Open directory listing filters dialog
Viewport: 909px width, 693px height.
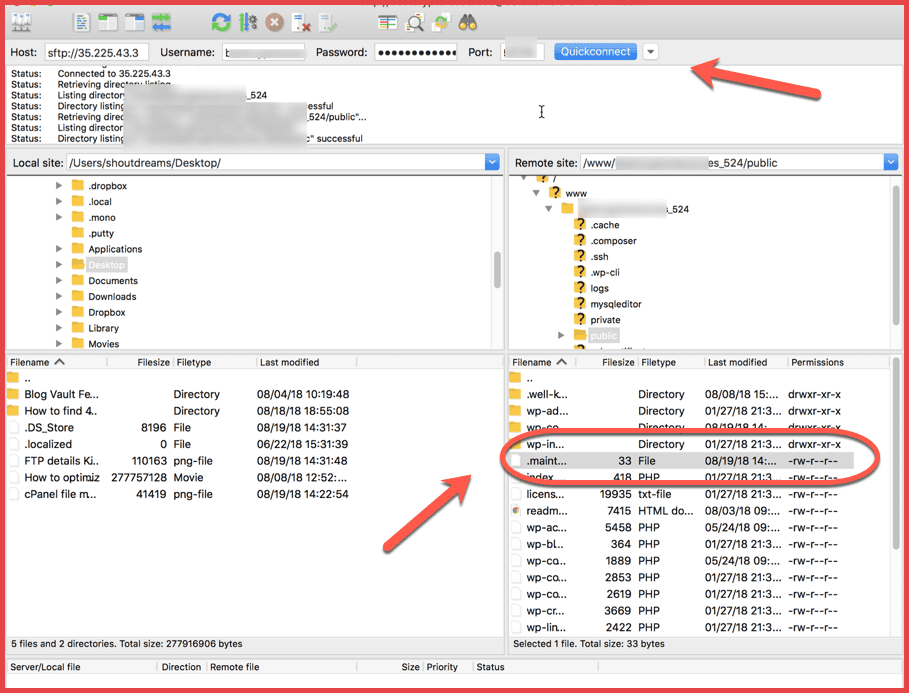(388, 22)
